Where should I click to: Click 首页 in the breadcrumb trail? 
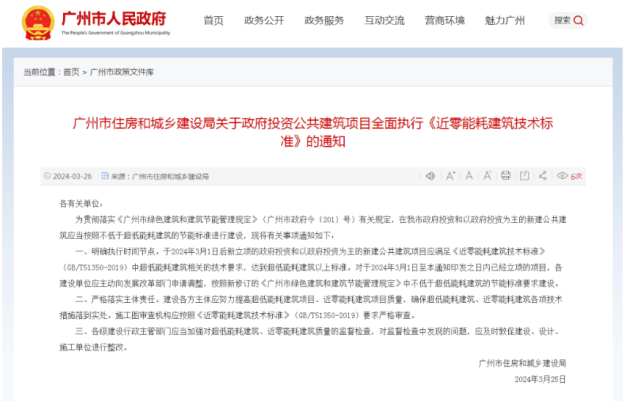[71, 72]
